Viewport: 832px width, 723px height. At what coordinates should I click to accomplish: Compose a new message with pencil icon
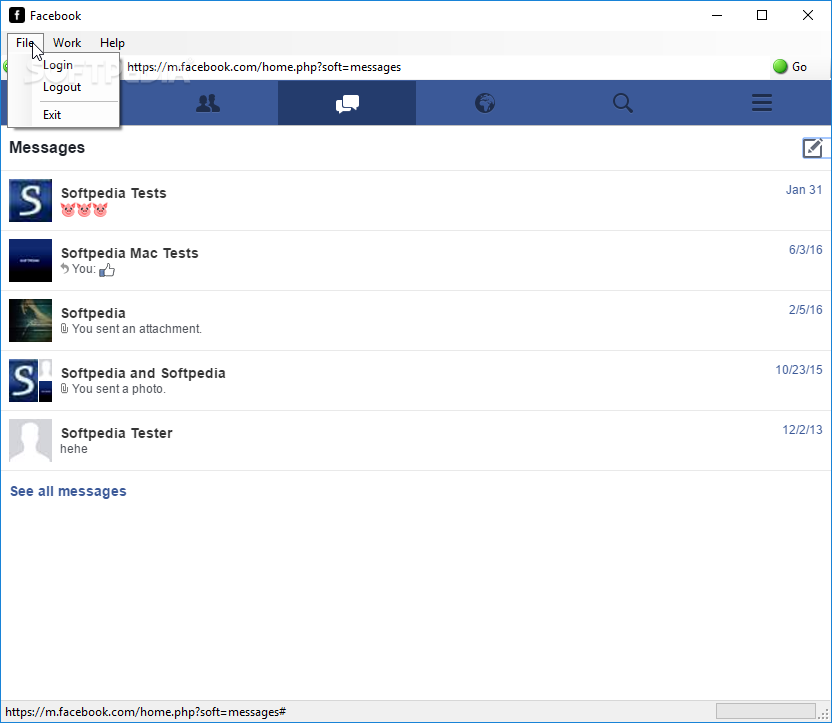tap(813, 147)
